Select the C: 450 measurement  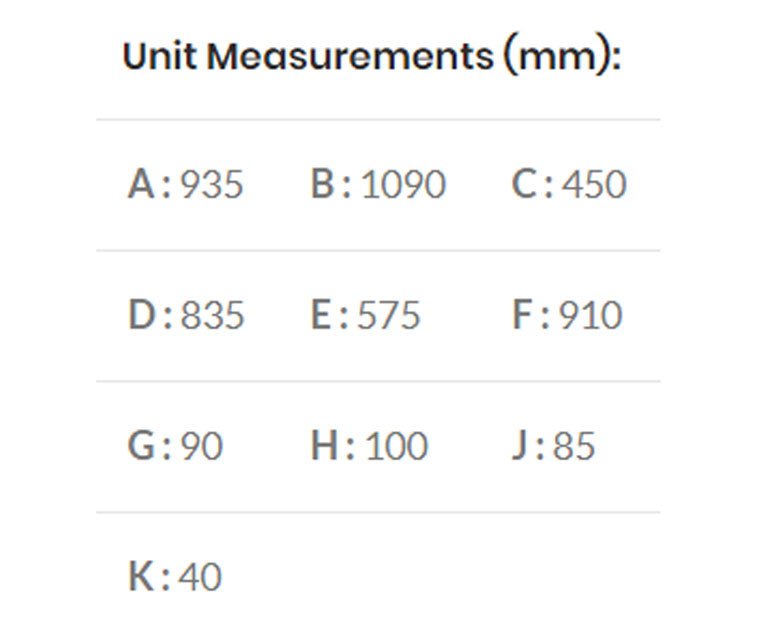tap(569, 185)
